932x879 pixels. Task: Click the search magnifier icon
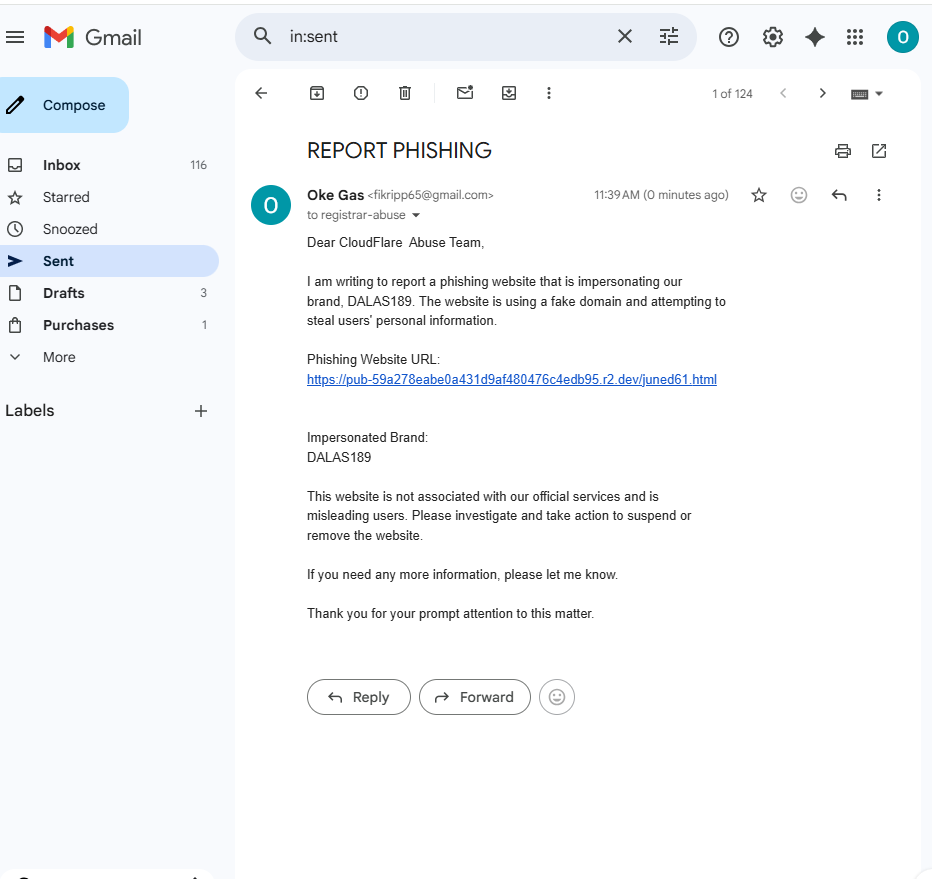pyautogui.click(x=262, y=36)
